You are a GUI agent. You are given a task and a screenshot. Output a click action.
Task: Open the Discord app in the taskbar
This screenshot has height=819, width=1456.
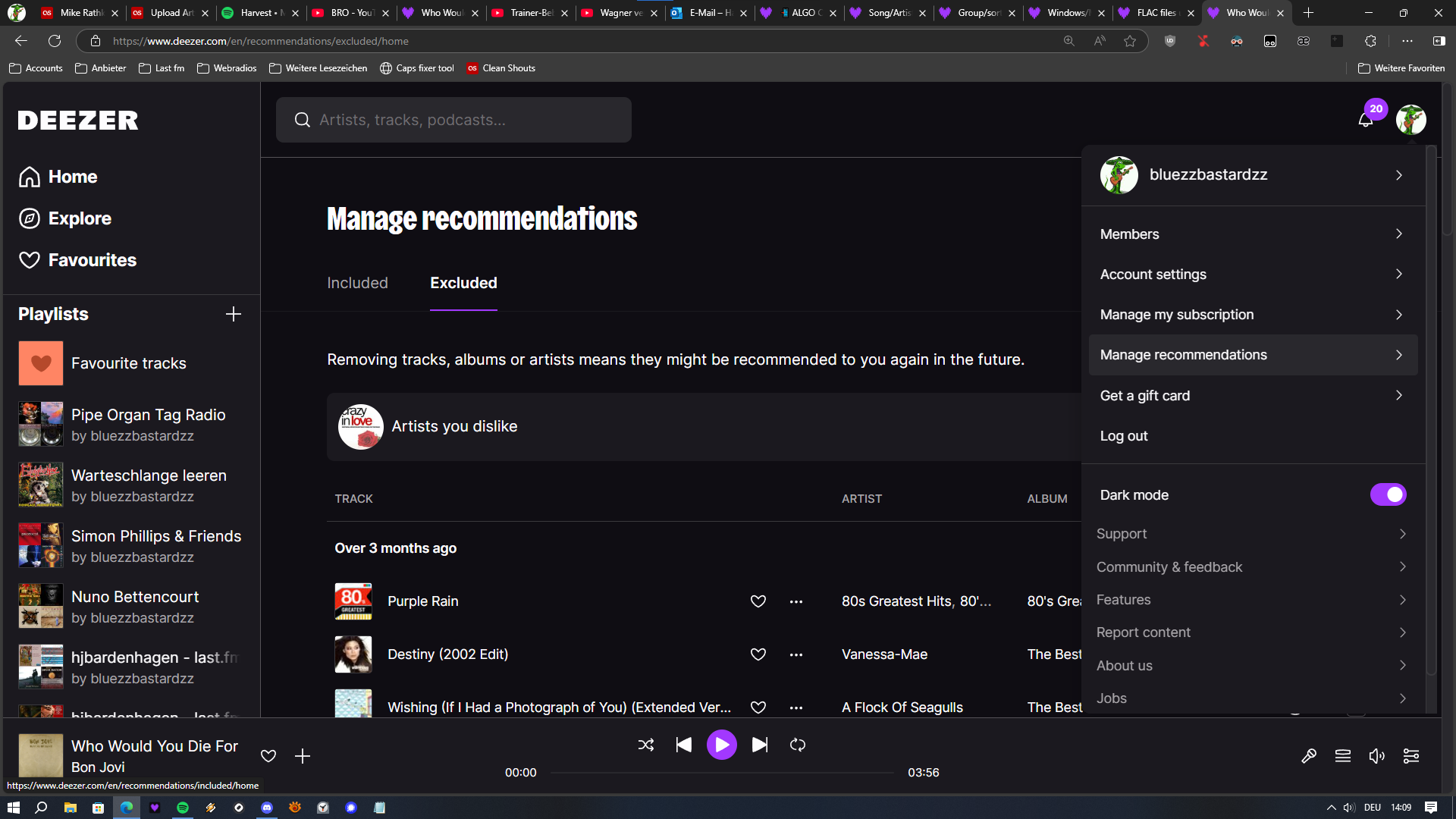point(267,808)
